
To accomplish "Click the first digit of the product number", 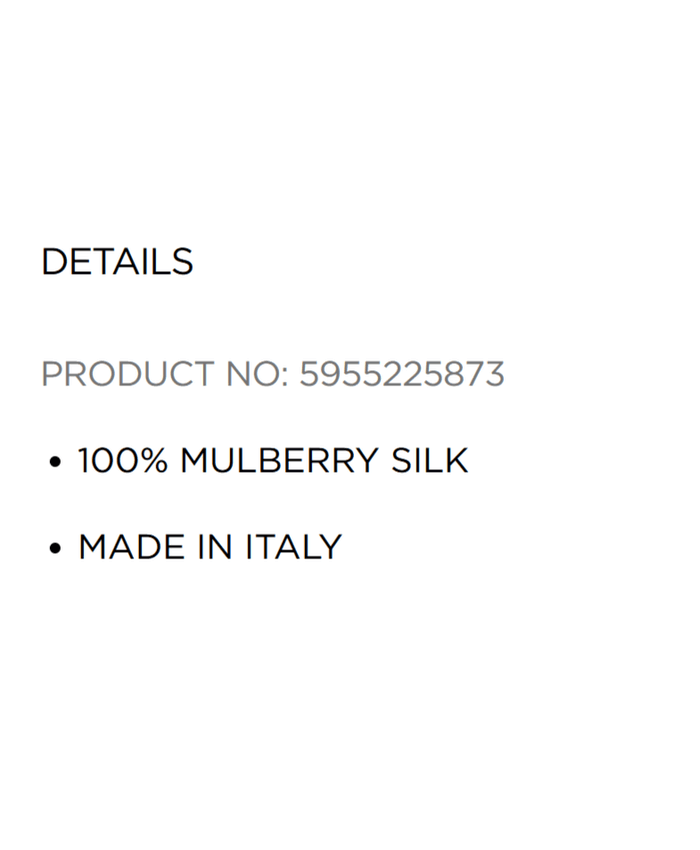I will (309, 375).
